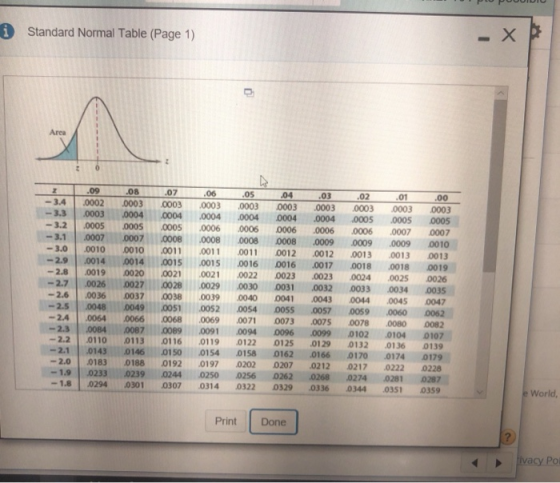560x483 pixels.
Task: Click value .0359 in row -1.8
Action: pos(430,390)
